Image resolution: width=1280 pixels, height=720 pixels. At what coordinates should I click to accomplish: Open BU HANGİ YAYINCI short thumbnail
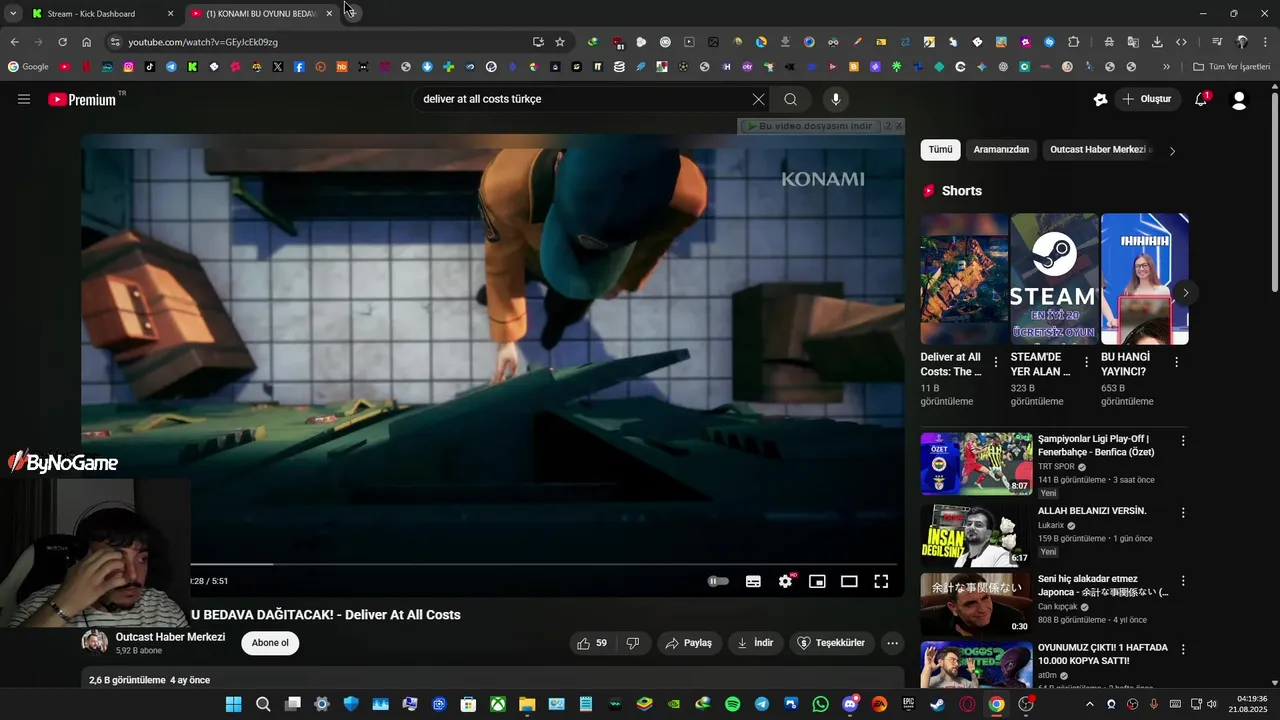(1144, 279)
